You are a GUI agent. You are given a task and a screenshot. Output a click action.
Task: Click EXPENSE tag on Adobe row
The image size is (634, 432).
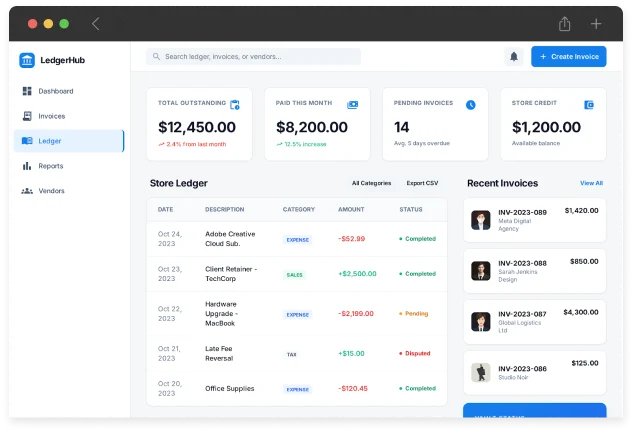point(298,240)
